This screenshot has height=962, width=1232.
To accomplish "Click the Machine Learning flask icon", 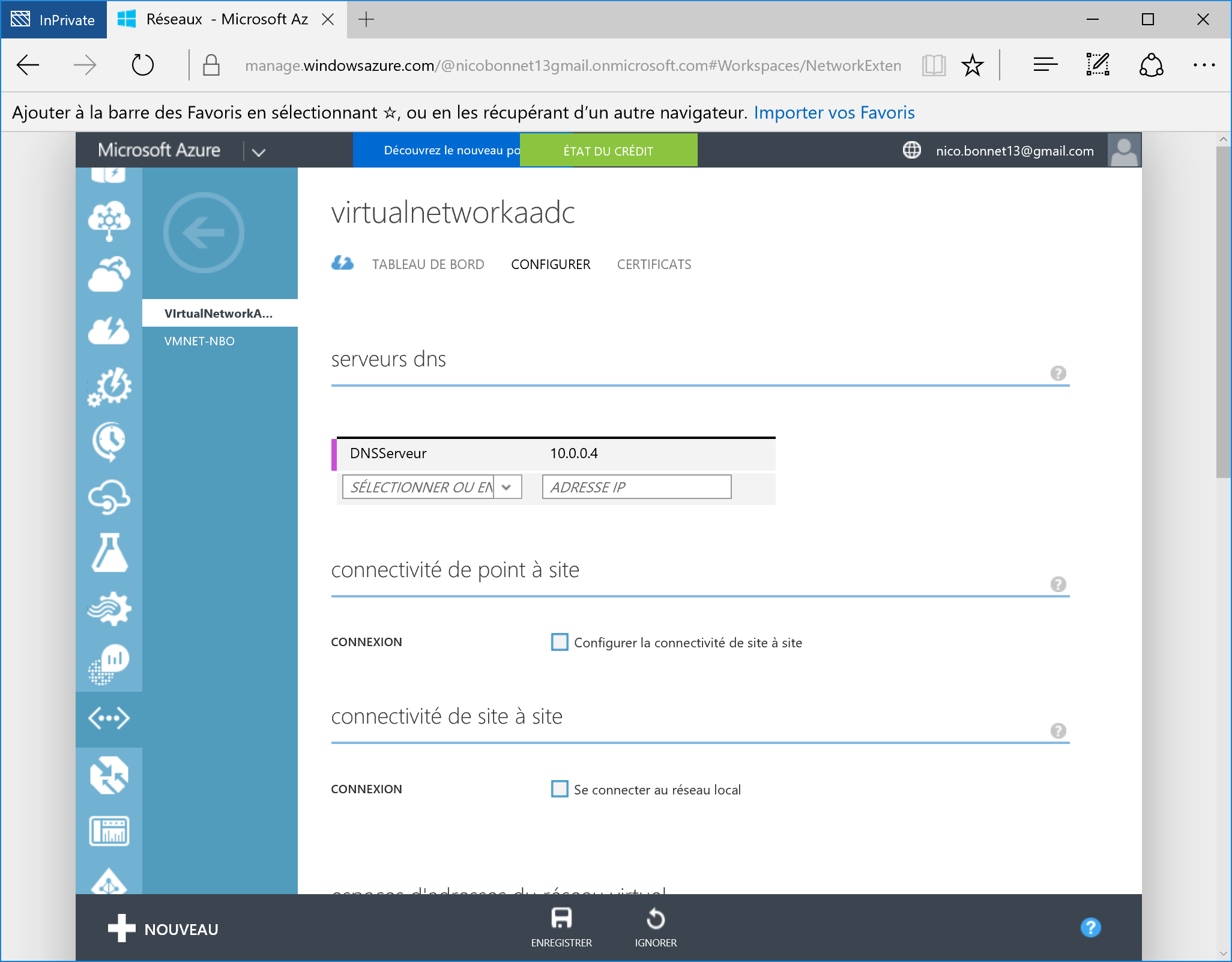I will click(x=109, y=552).
